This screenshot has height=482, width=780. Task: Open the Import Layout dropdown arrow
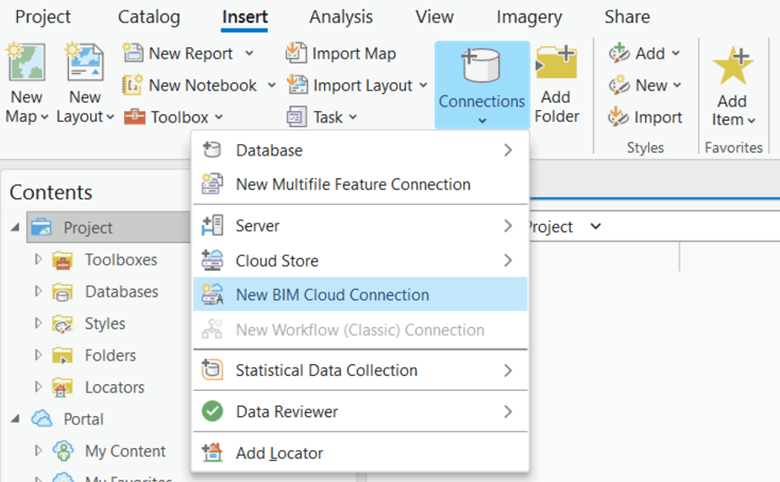pyautogui.click(x=423, y=85)
